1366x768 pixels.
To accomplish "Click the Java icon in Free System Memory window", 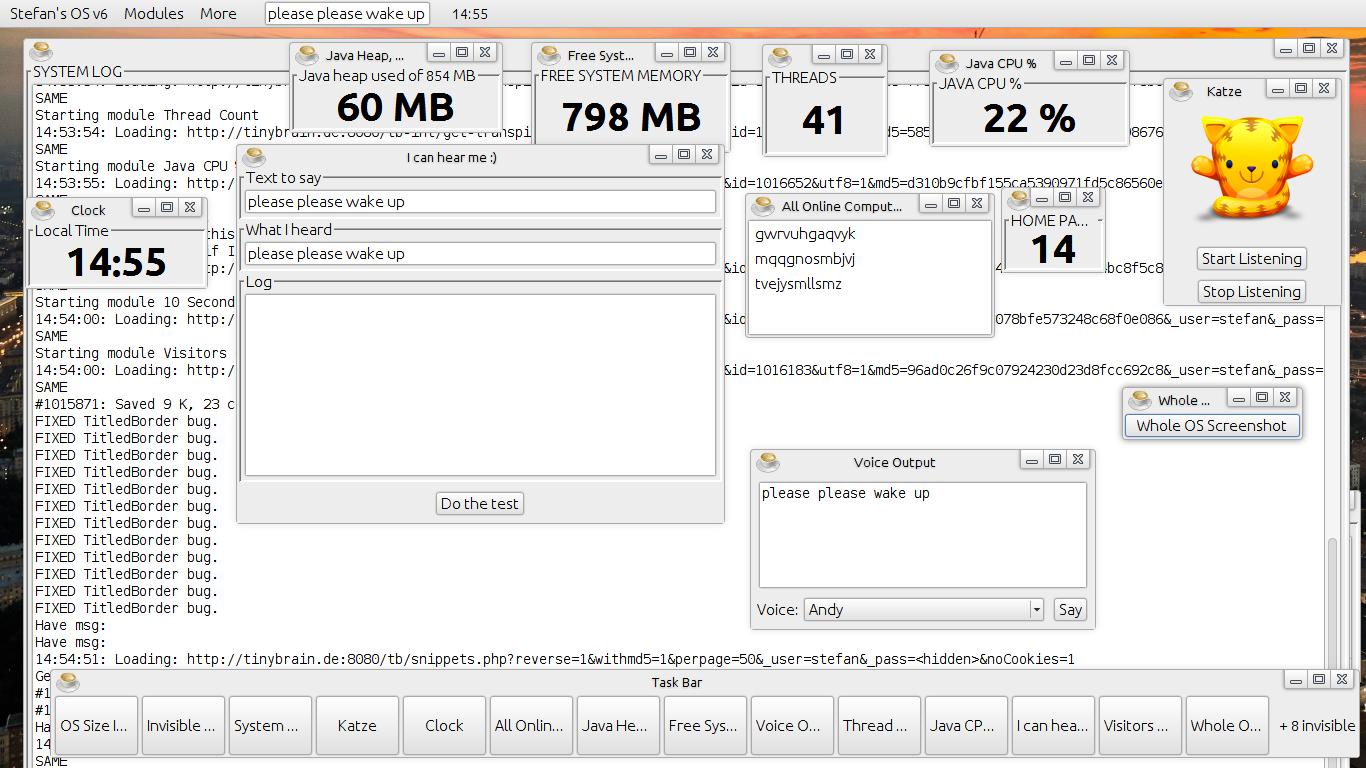I will click(548, 55).
